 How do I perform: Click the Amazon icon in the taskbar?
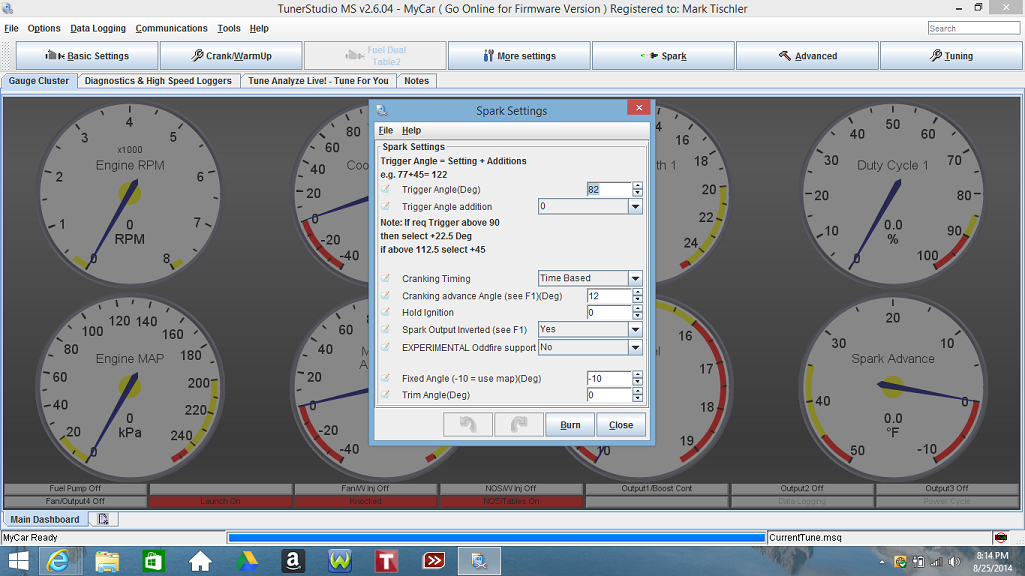pyautogui.click(x=293, y=561)
